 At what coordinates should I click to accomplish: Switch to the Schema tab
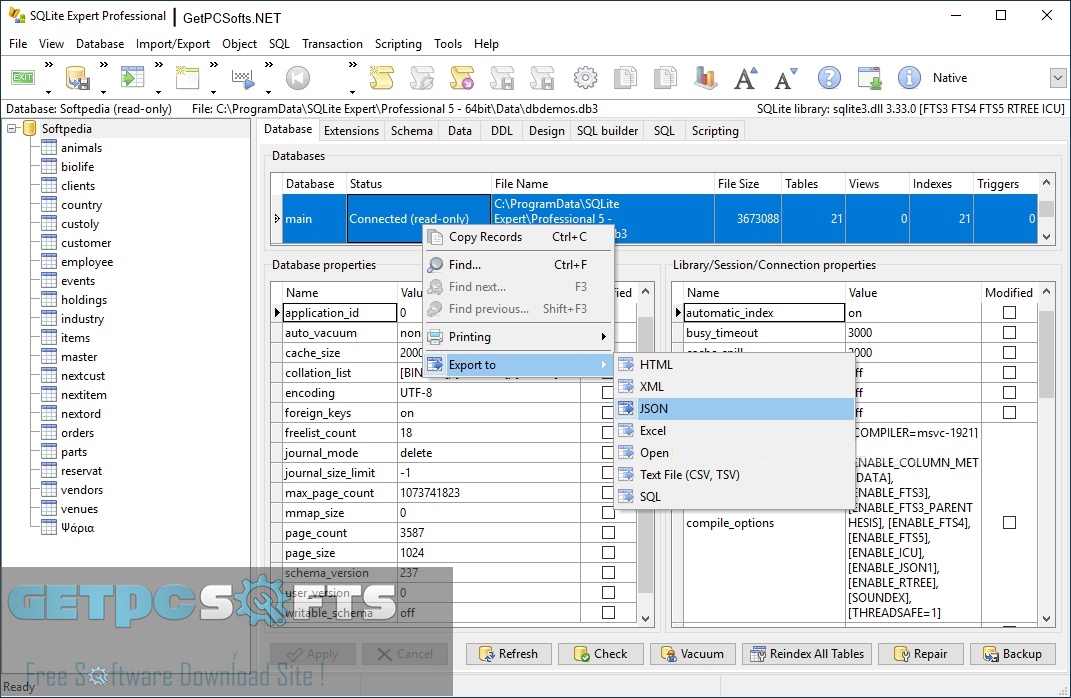pyautogui.click(x=411, y=130)
